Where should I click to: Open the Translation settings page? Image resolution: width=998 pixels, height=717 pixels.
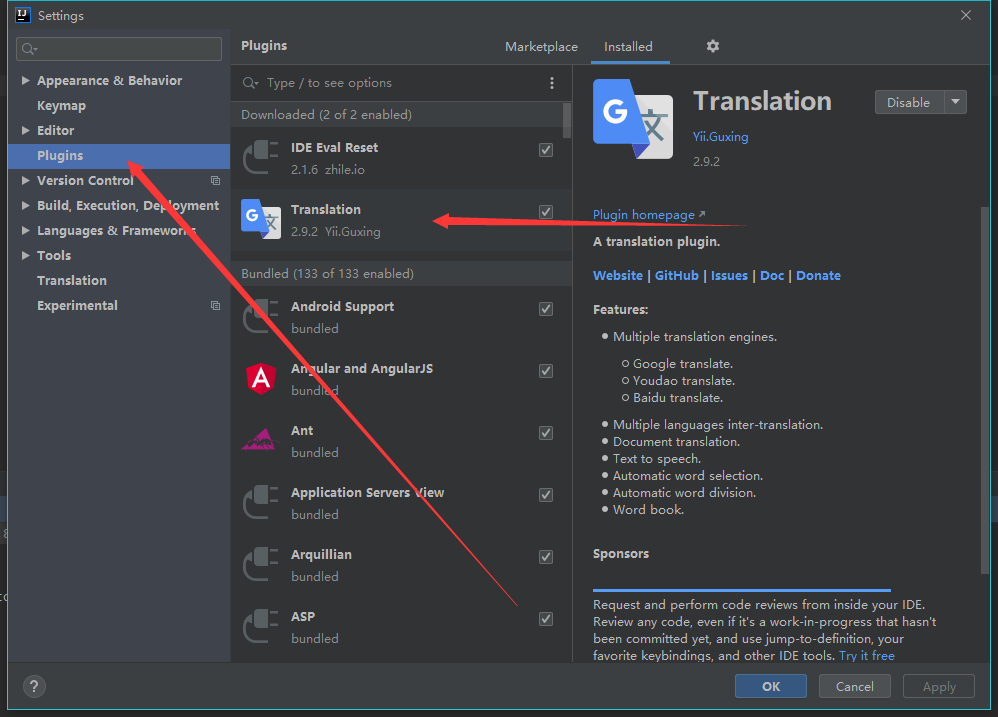coord(72,281)
